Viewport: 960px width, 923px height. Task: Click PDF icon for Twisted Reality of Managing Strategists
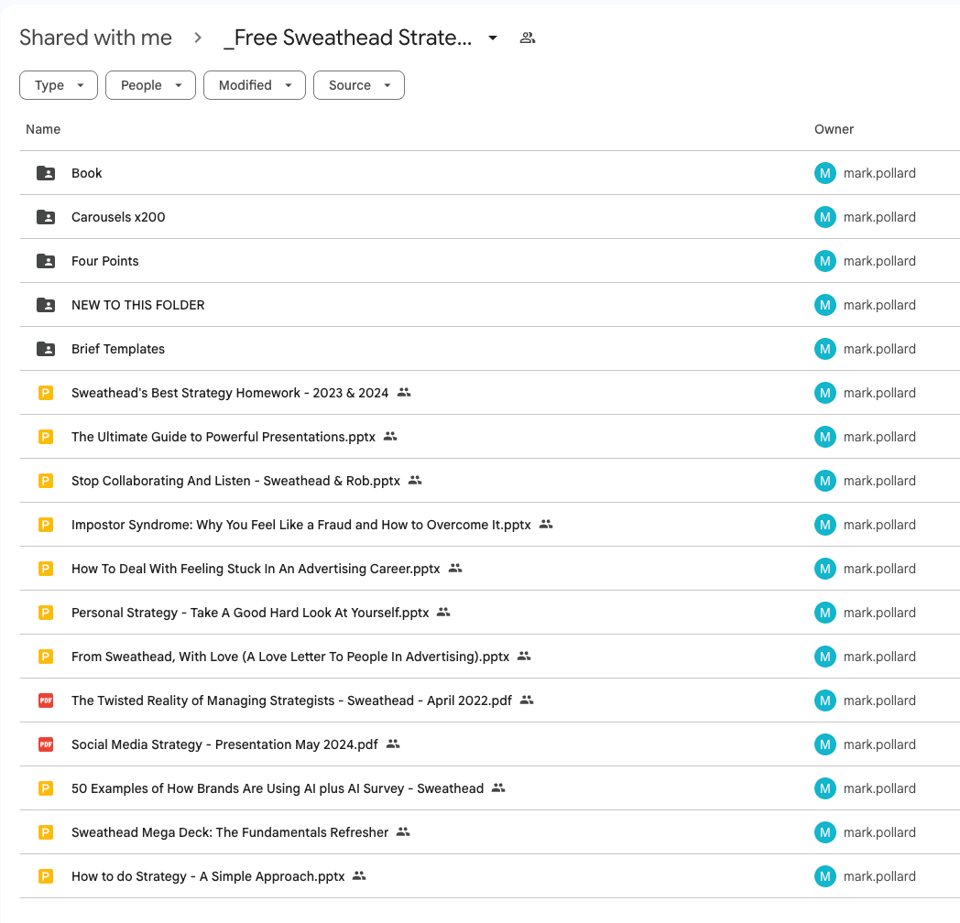coord(45,701)
